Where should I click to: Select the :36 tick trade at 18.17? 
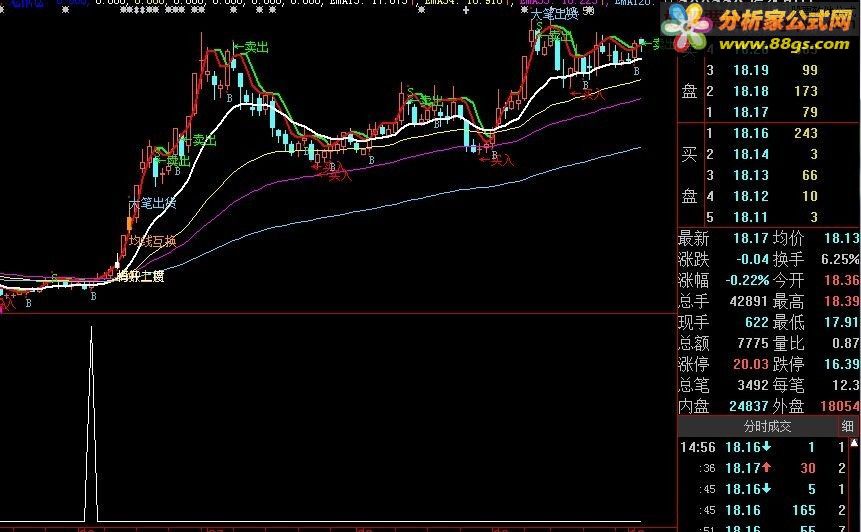pos(764,468)
